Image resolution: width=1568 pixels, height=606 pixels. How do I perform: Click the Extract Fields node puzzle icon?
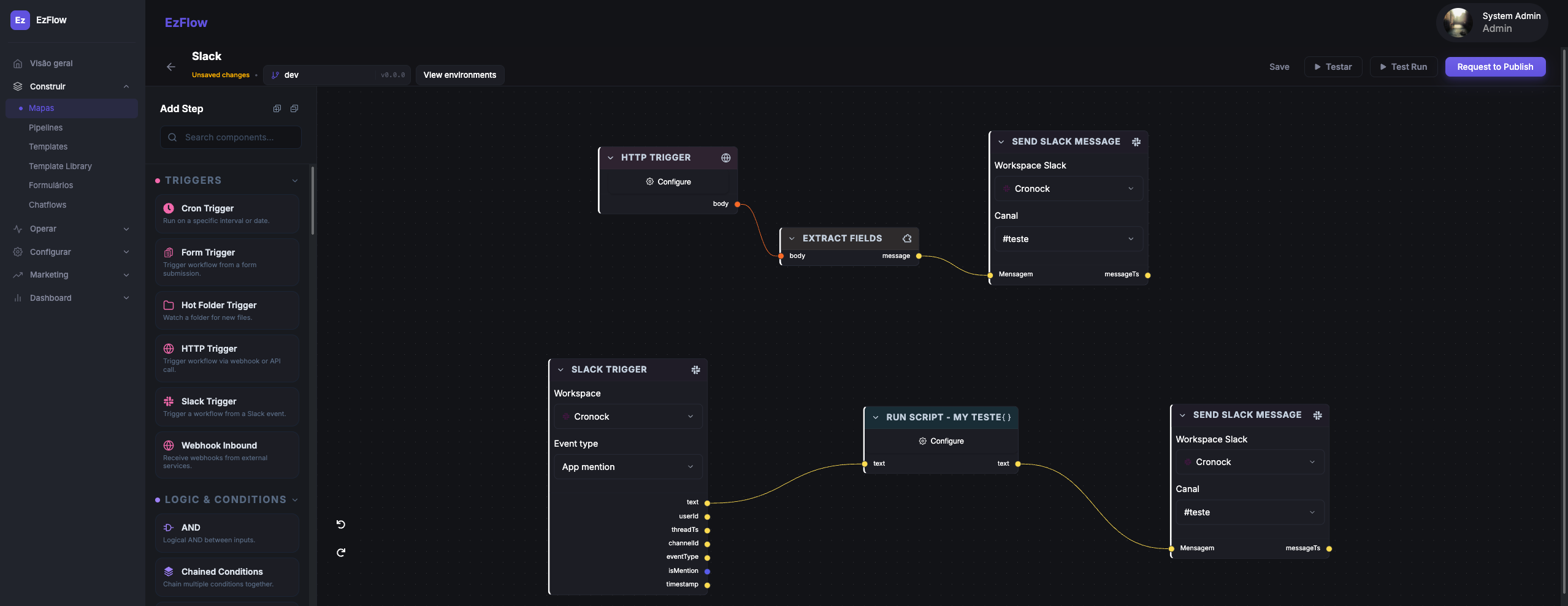(907, 238)
